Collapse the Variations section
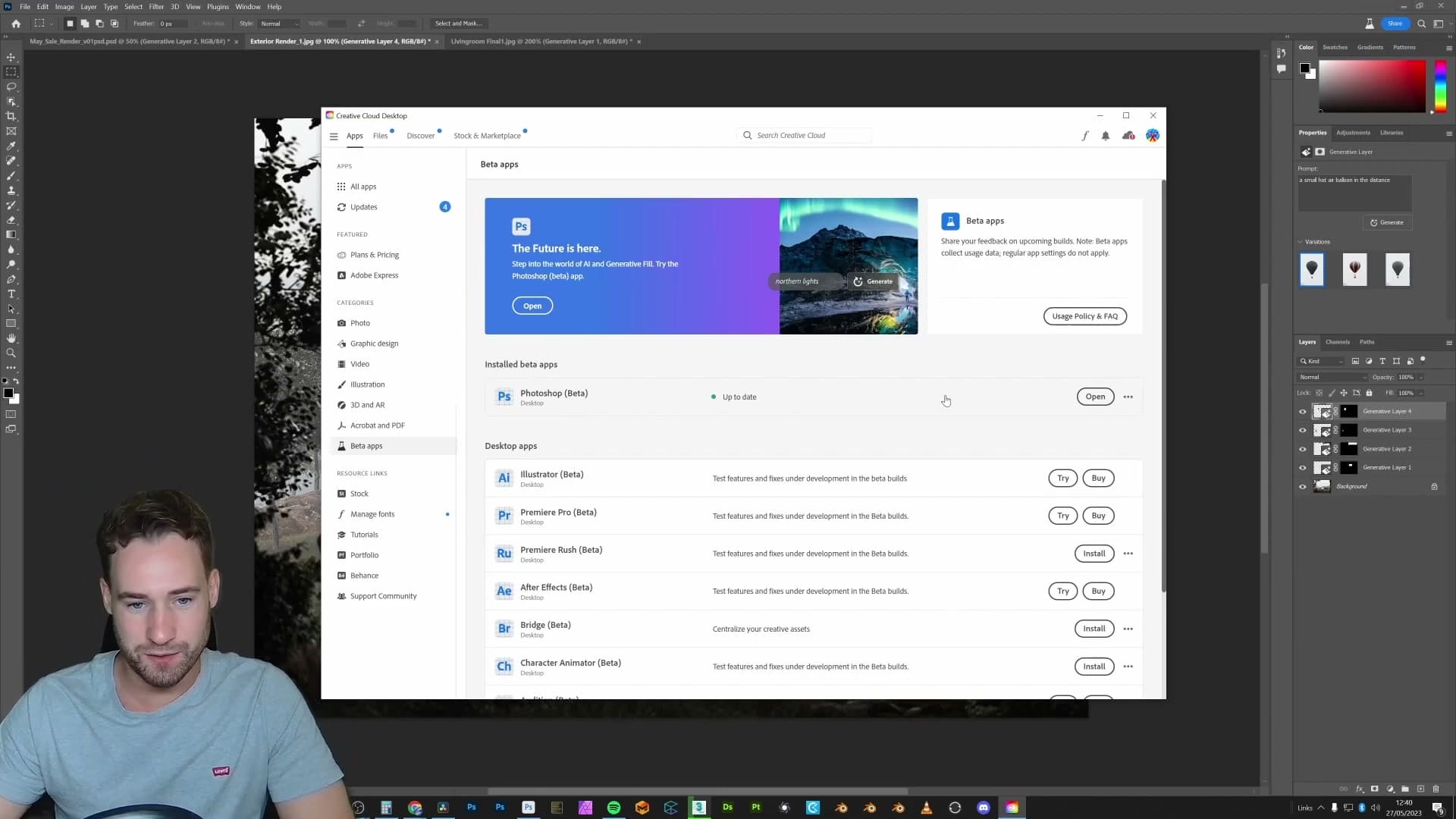This screenshot has height=819, width=1456. point(1301,242)
